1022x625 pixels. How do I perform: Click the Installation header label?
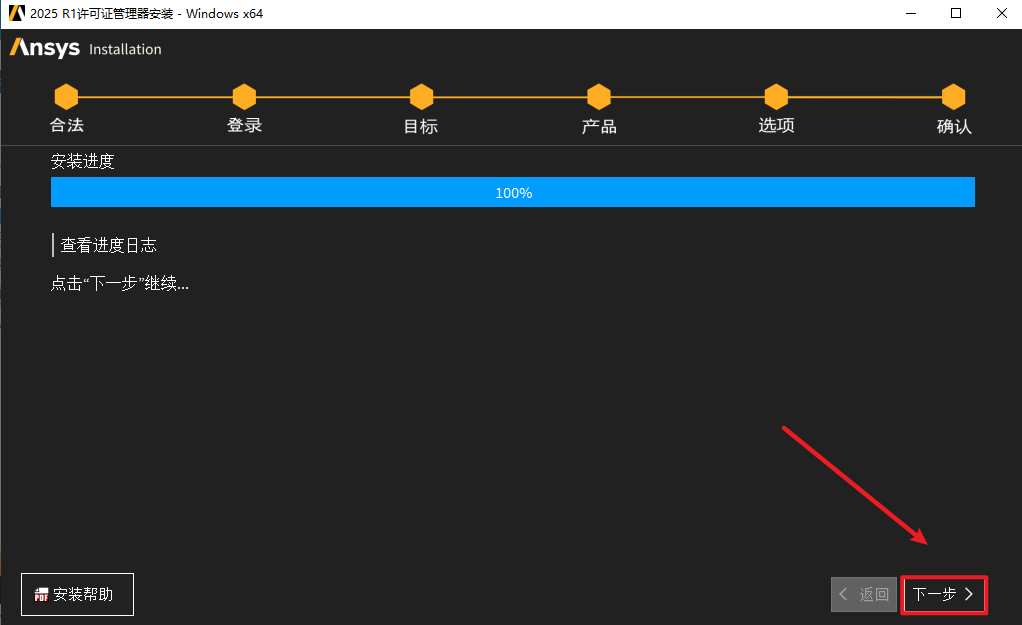(125, 50)
